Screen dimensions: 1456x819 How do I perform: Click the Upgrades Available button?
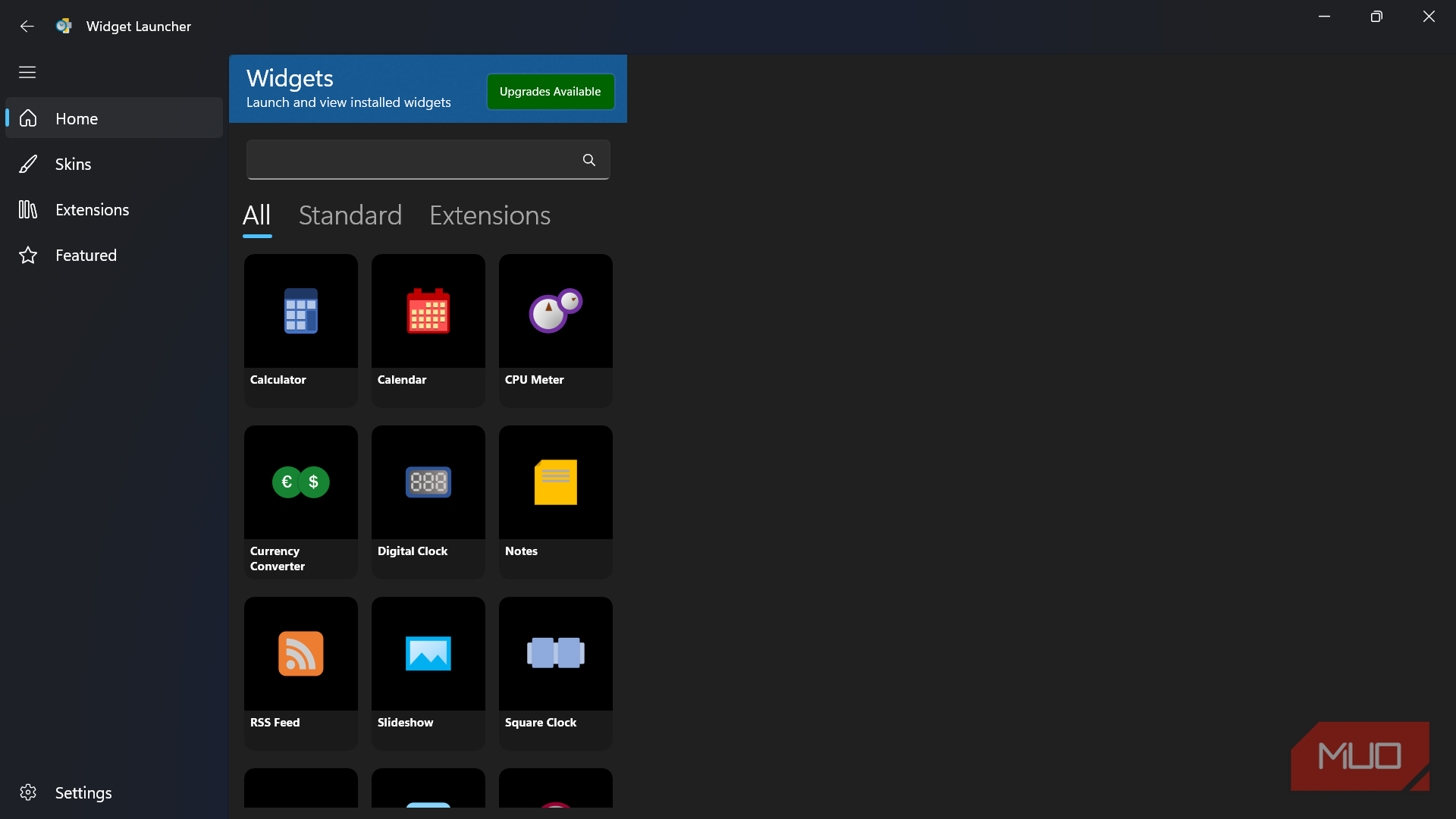tap(551, 92)
